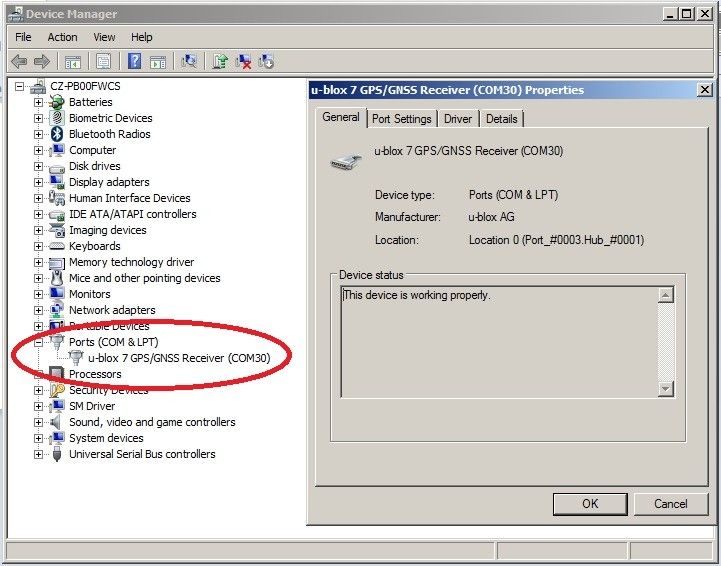Viewport: 721px width, 566px height.
Task: Select the SM Driver label
Action: point(92,406)
